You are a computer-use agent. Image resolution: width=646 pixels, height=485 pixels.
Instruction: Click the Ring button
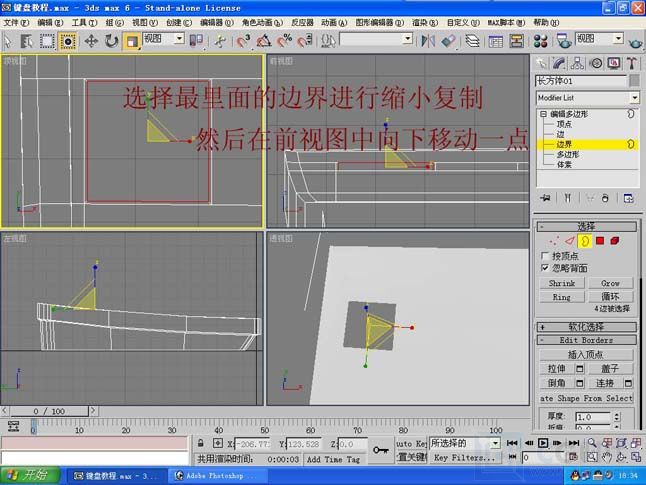562,297
